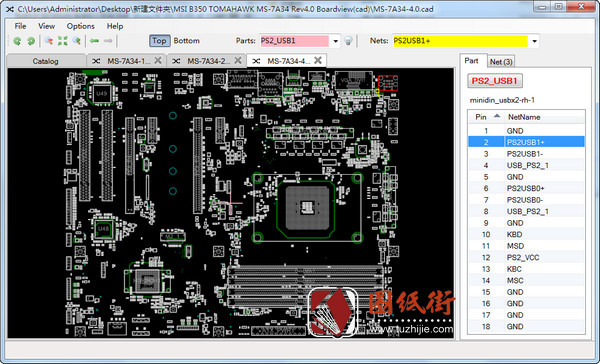
Task: Open the File menu
Action: [x=20, y=26]
